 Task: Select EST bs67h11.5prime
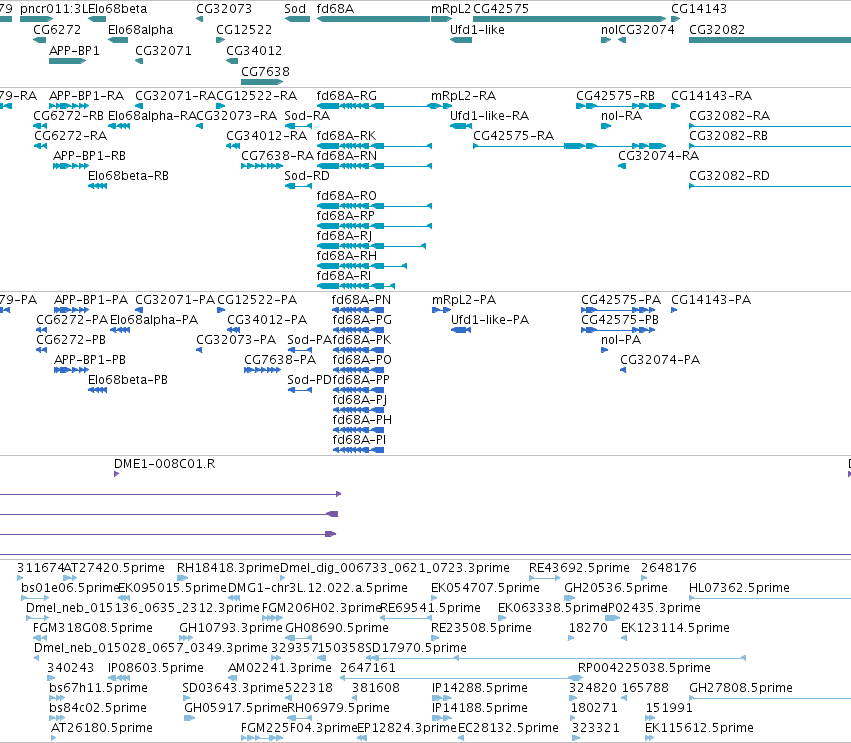[x=98, y=688]
